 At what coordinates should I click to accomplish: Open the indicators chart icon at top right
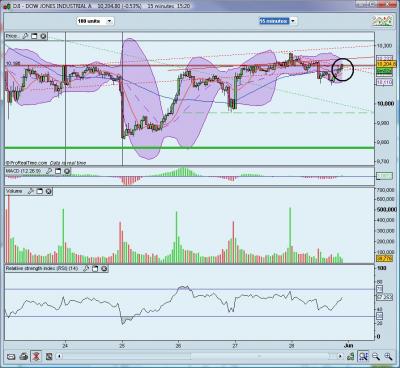point(382,21)
